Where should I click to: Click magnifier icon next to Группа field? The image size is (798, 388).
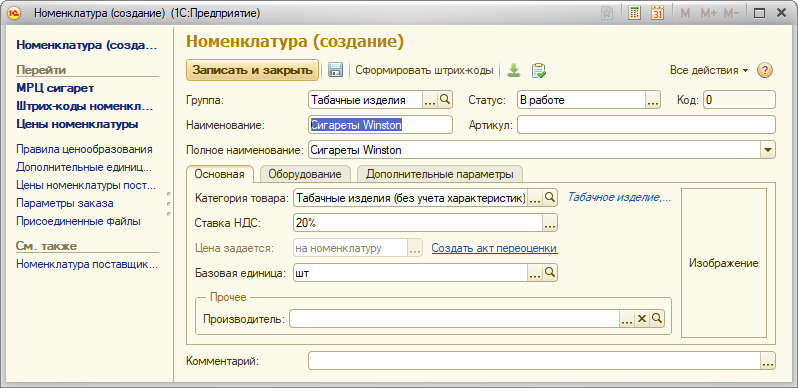(445, 100)
